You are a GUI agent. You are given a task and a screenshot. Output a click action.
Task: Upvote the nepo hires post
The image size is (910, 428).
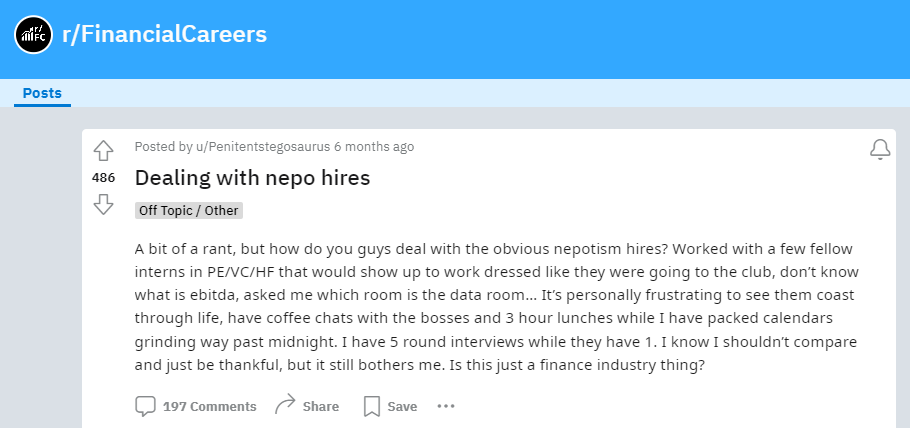tap(103, 151)
